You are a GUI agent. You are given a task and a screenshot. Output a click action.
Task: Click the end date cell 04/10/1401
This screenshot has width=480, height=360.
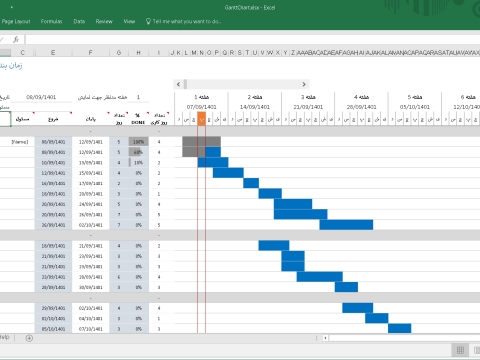pos(90,318)
